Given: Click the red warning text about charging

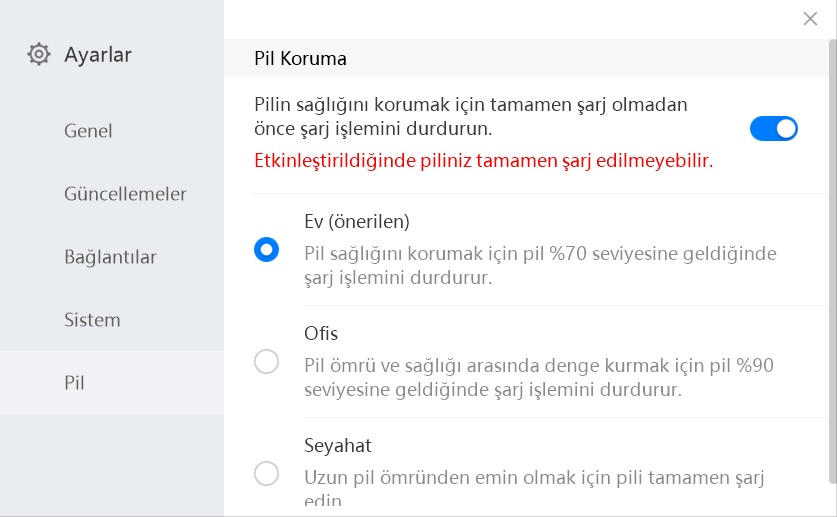Looking at the screenshot, I should (484, 160).
